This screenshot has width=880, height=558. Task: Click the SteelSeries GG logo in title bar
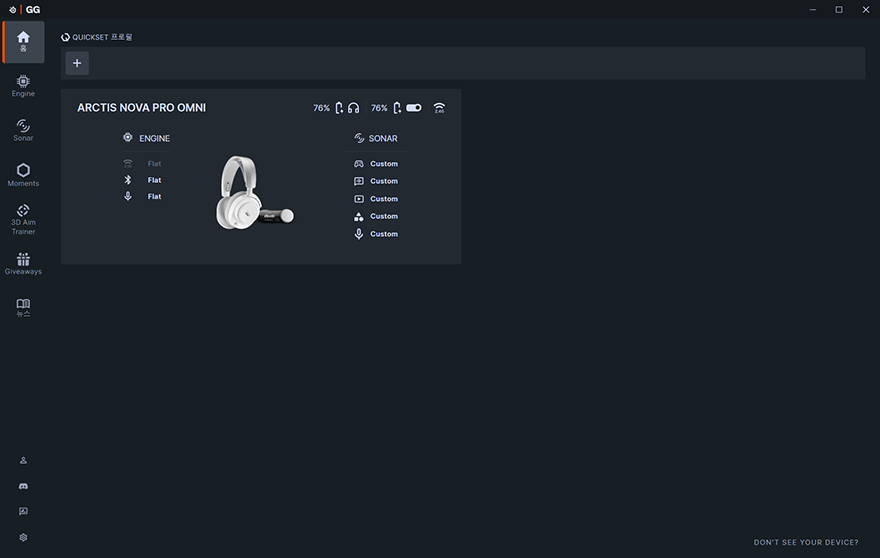pos(25,10)
